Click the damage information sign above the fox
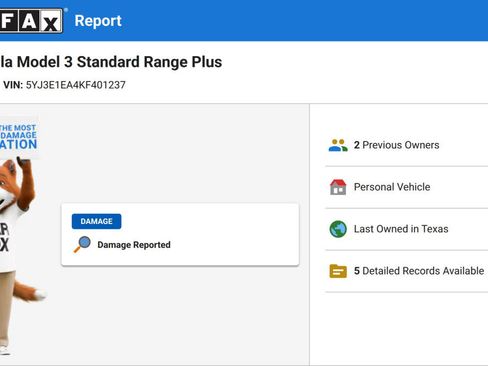Screen dimensions: 488x366 click(x=18, y=137)
